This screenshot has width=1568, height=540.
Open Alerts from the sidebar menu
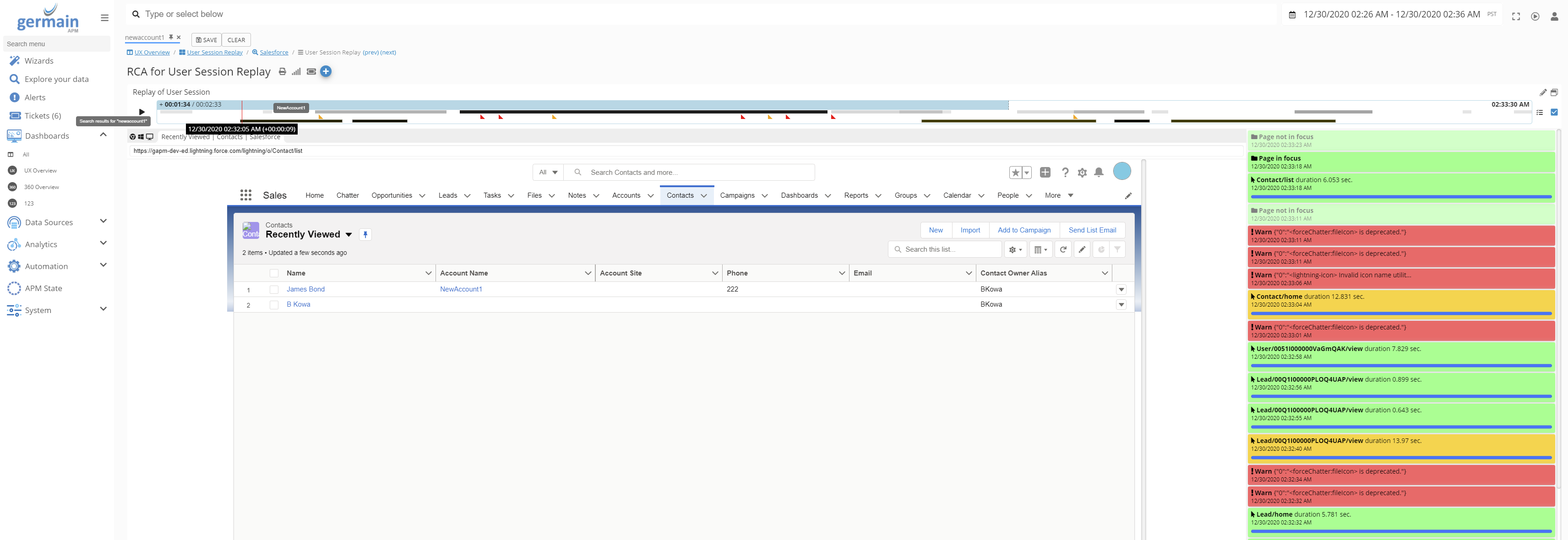(35, 97)
